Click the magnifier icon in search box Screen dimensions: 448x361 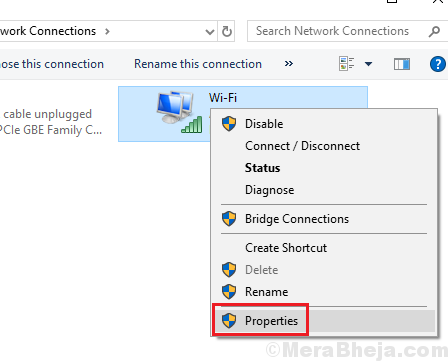point(434,31)
